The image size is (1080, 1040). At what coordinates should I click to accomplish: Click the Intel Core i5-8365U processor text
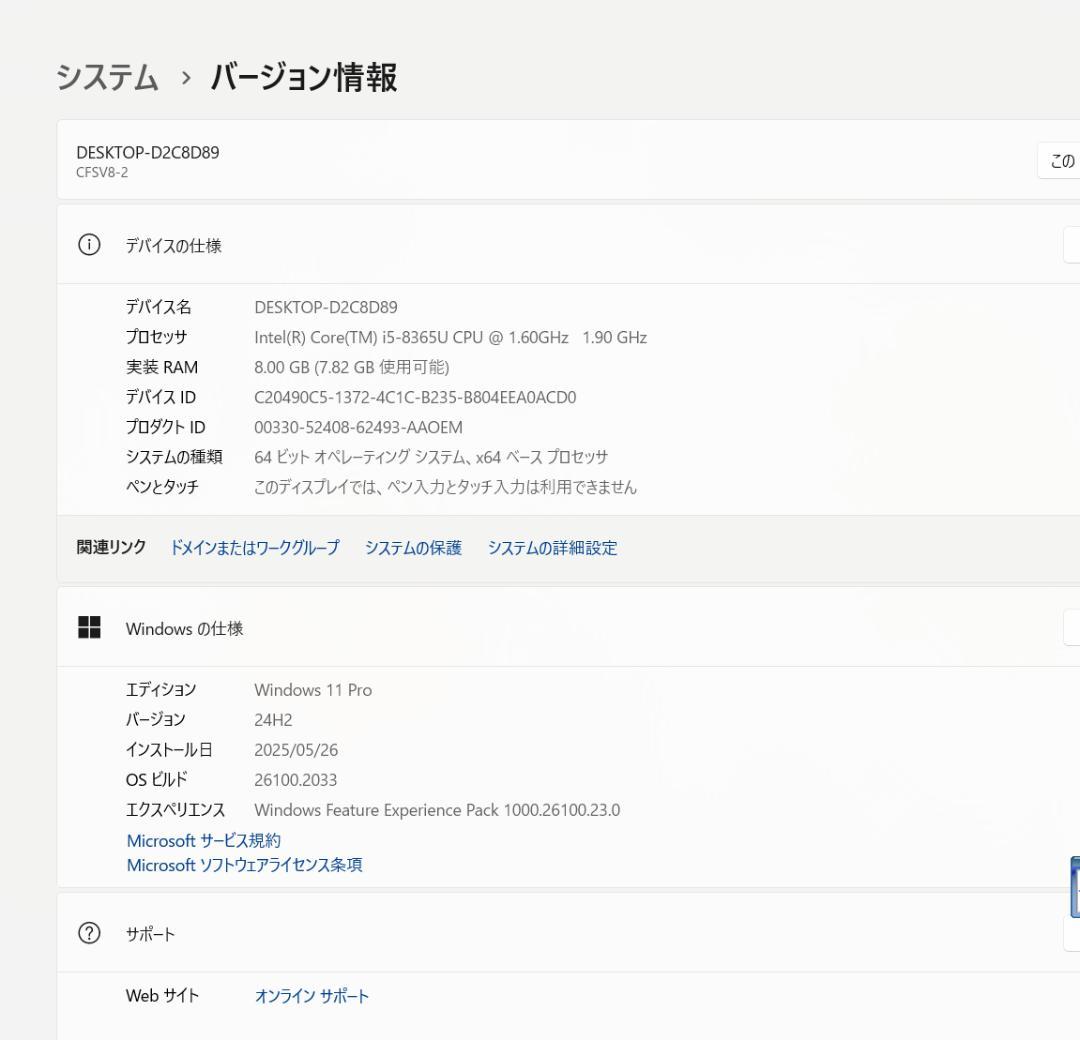click(450, 337)
